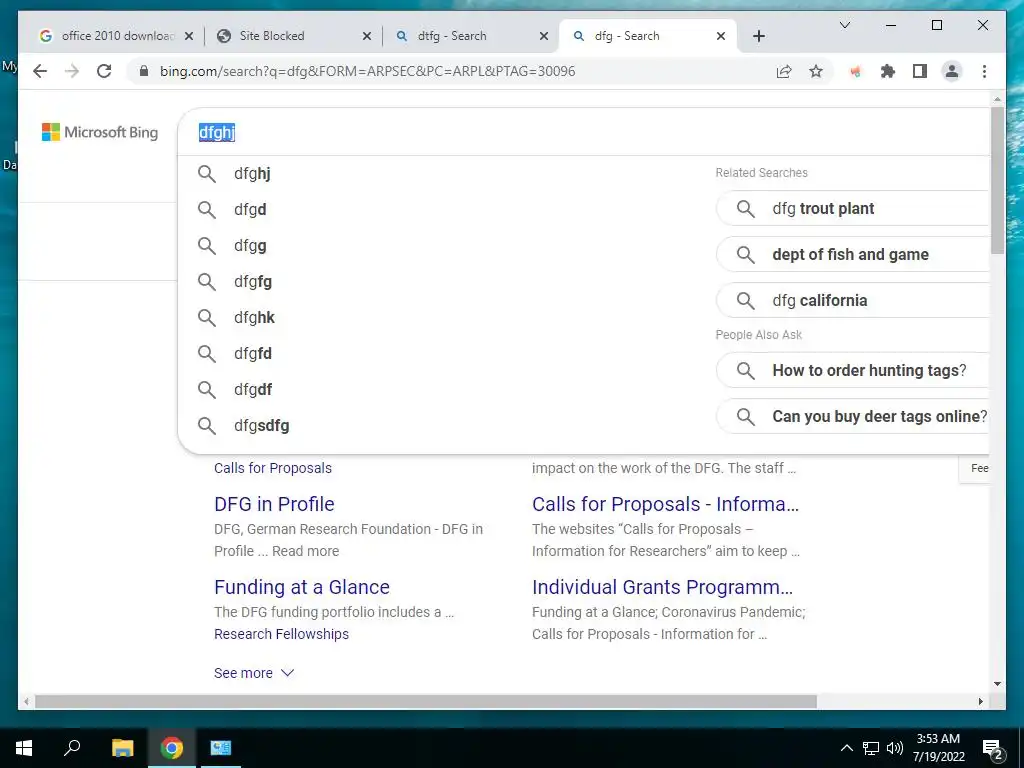Open the 'Research Fellowships' link
The width and height of the screenshot is (1024, 768).
click(x=281, y=634)
